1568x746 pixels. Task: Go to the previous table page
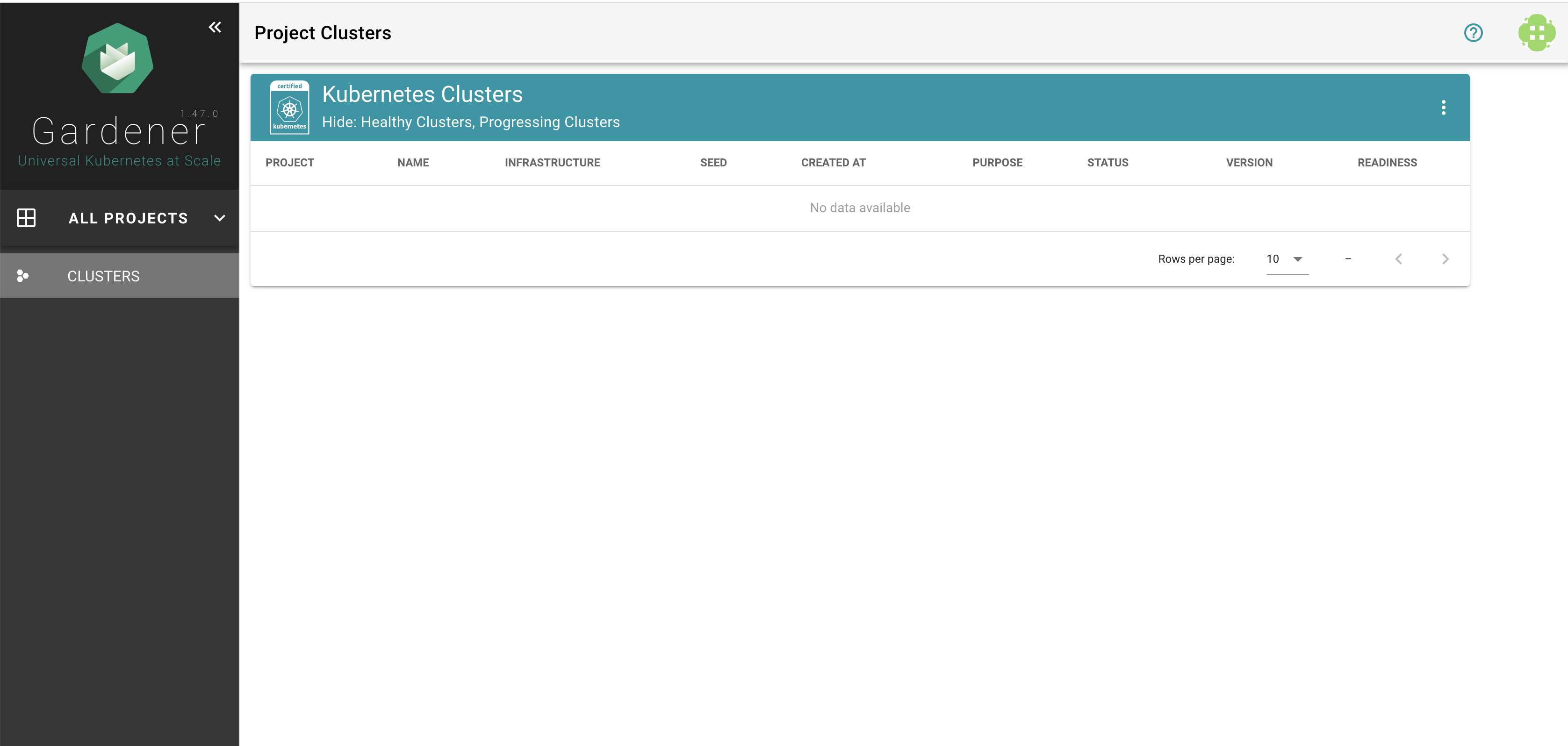1399,258
